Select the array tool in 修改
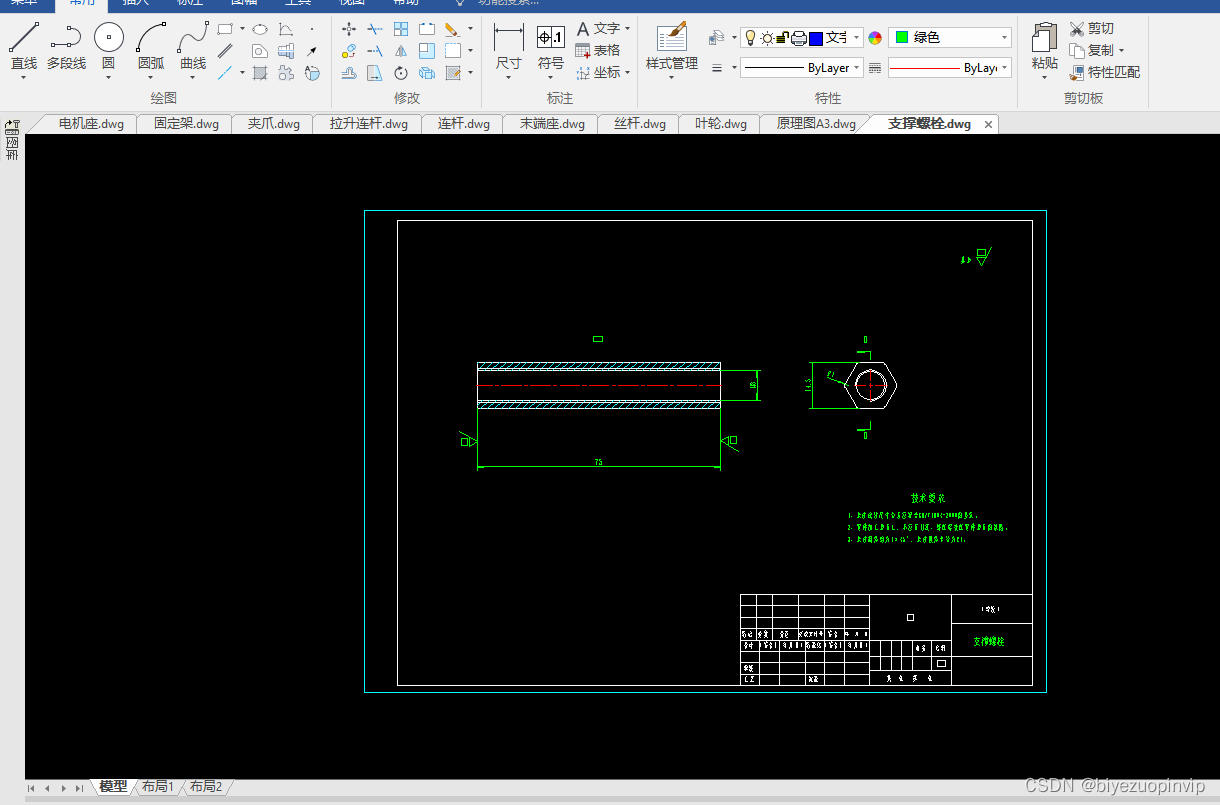This screenshot has height=805, width=1220. coord(401,29)
